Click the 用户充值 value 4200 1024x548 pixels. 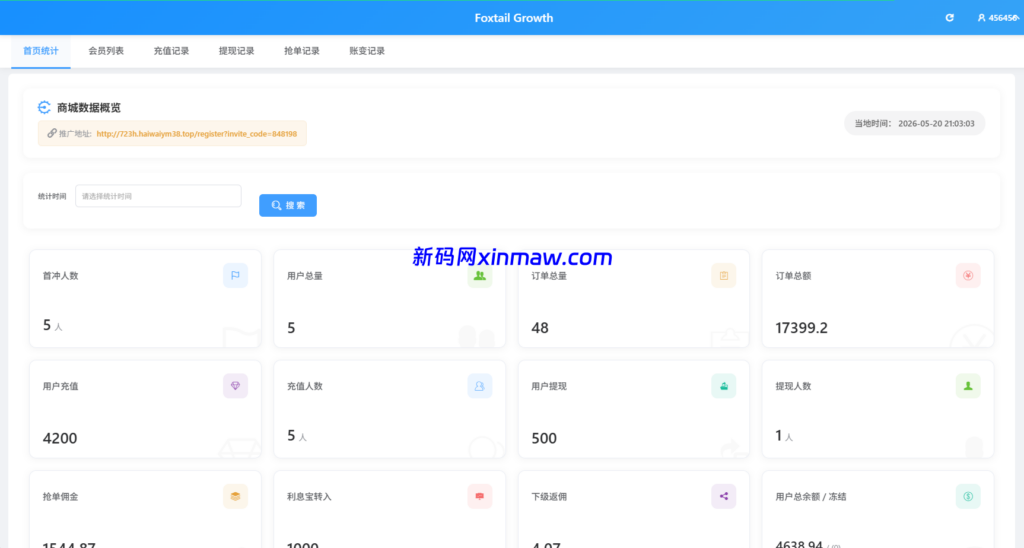(60, 438)
